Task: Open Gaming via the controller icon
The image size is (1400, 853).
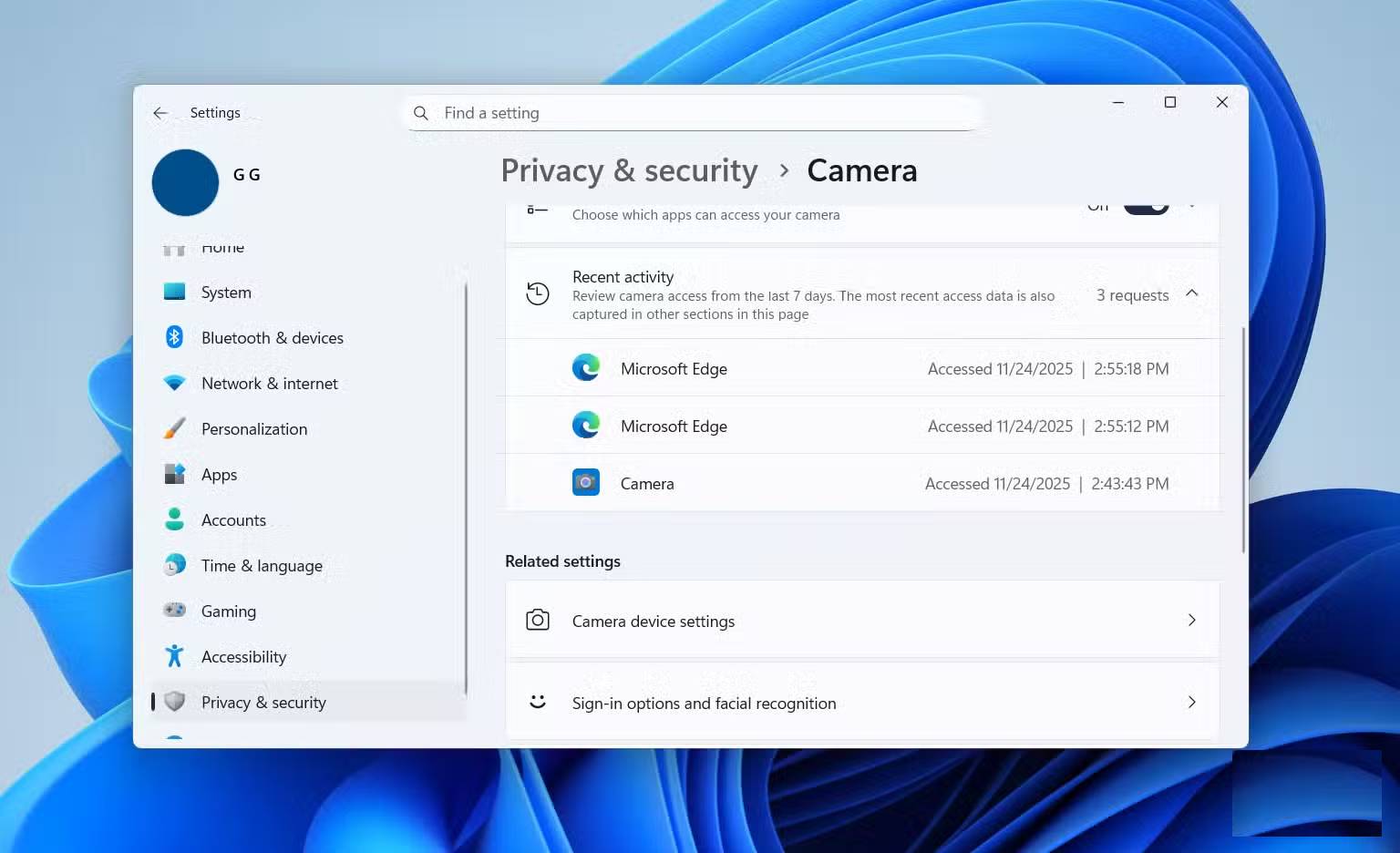Action: [x=174, y=611]
